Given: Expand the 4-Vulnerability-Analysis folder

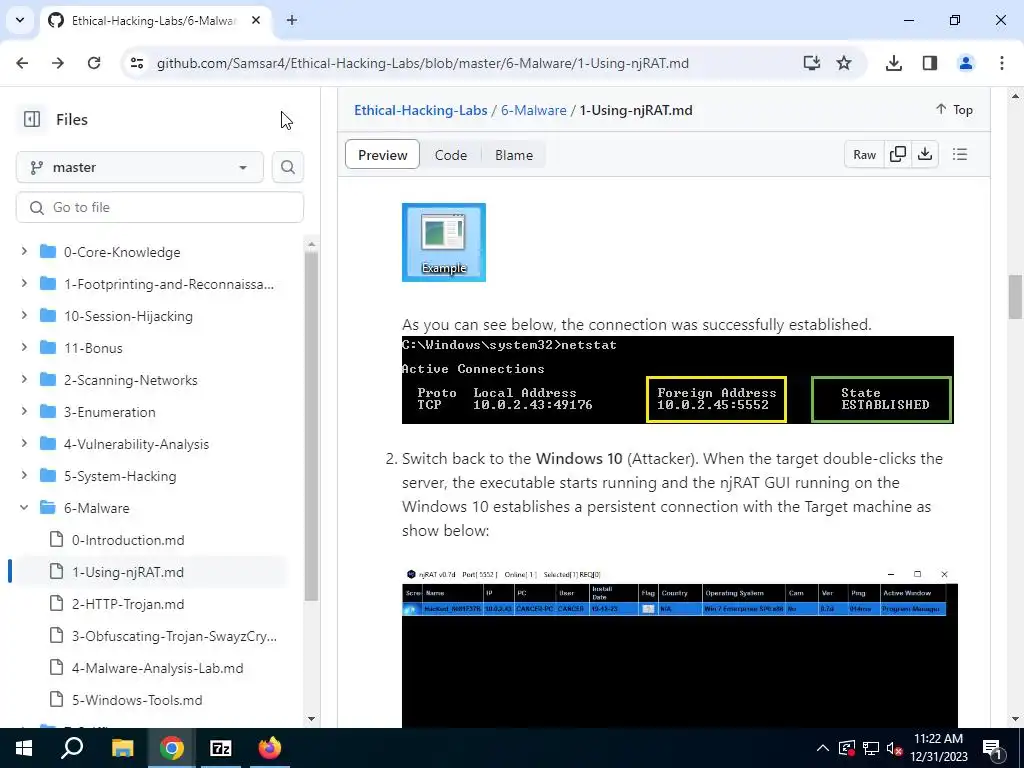Looking at the screenshot, I should point(24,443).
